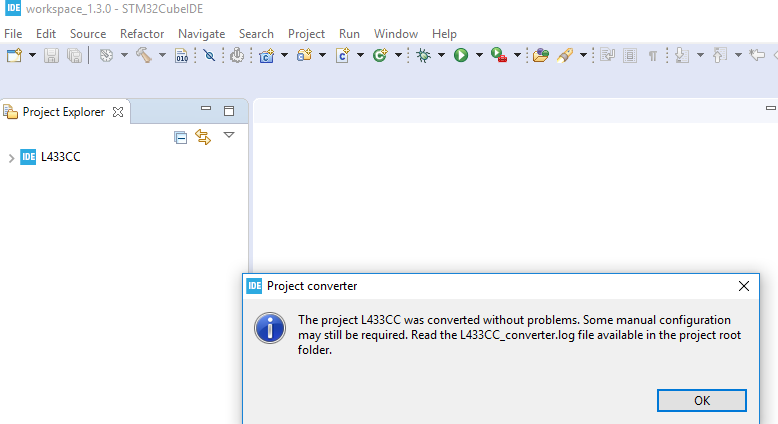Screen dimensions: 778x424
Task: Open the Edit menu
Action: pyautogui.click(x=46, y=34)
